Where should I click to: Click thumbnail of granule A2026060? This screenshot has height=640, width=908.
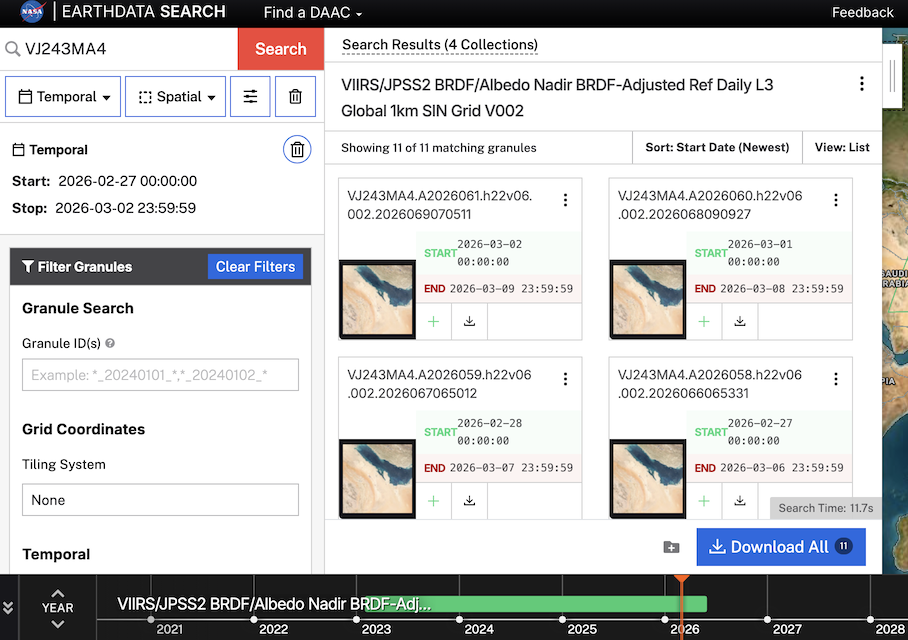[648, 299]
